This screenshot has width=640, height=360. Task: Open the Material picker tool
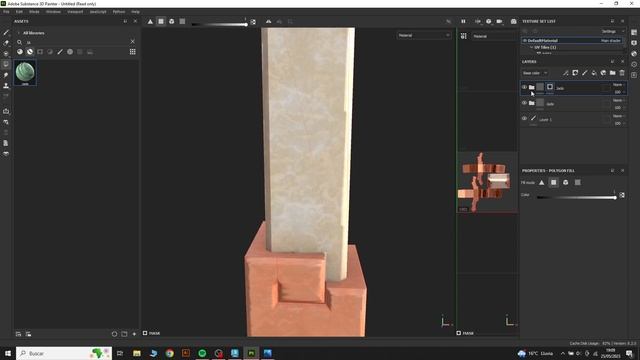pyautogui.click(x=6, y=96)
